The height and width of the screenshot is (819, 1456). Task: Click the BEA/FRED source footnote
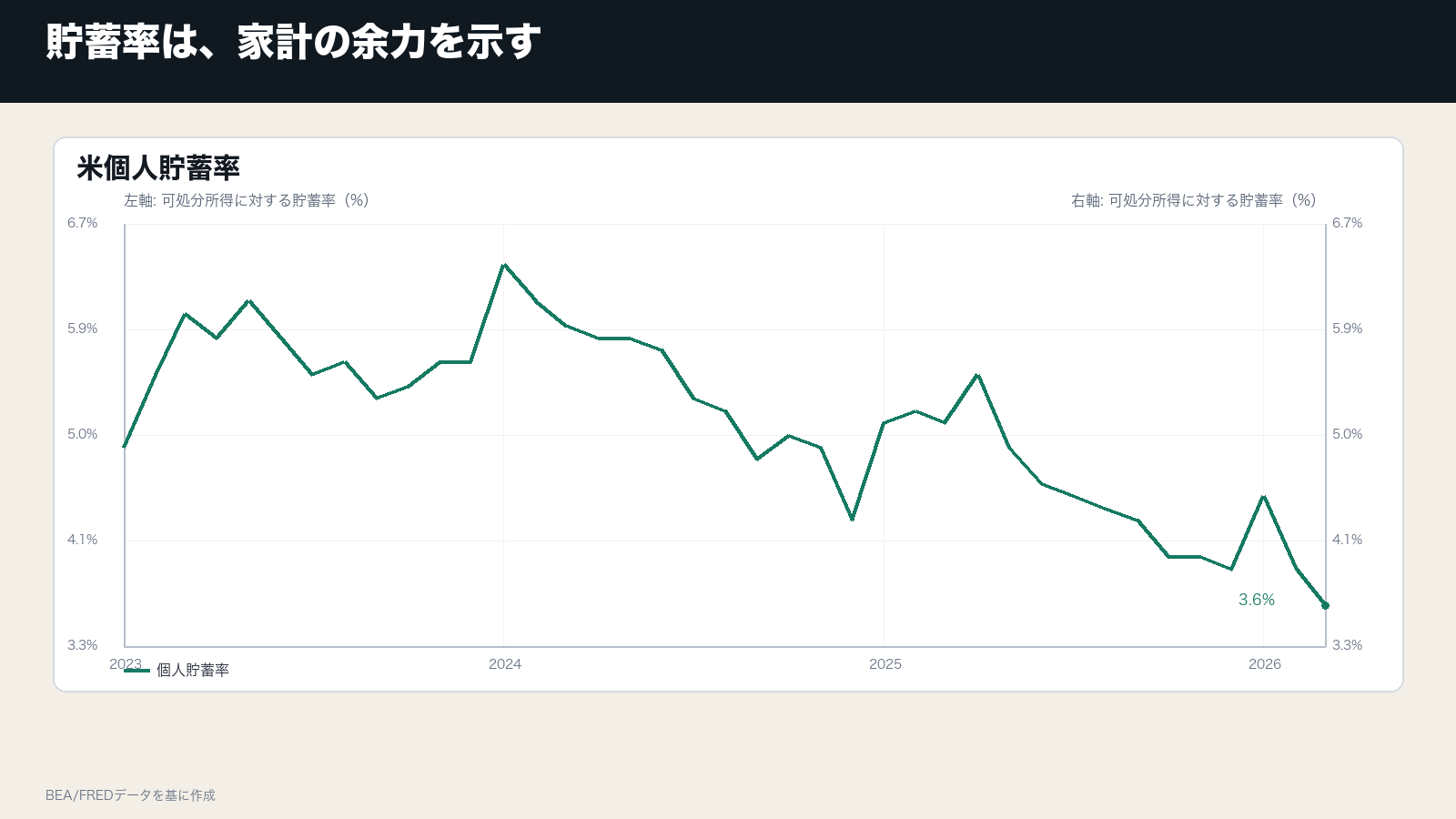(130, 795)
